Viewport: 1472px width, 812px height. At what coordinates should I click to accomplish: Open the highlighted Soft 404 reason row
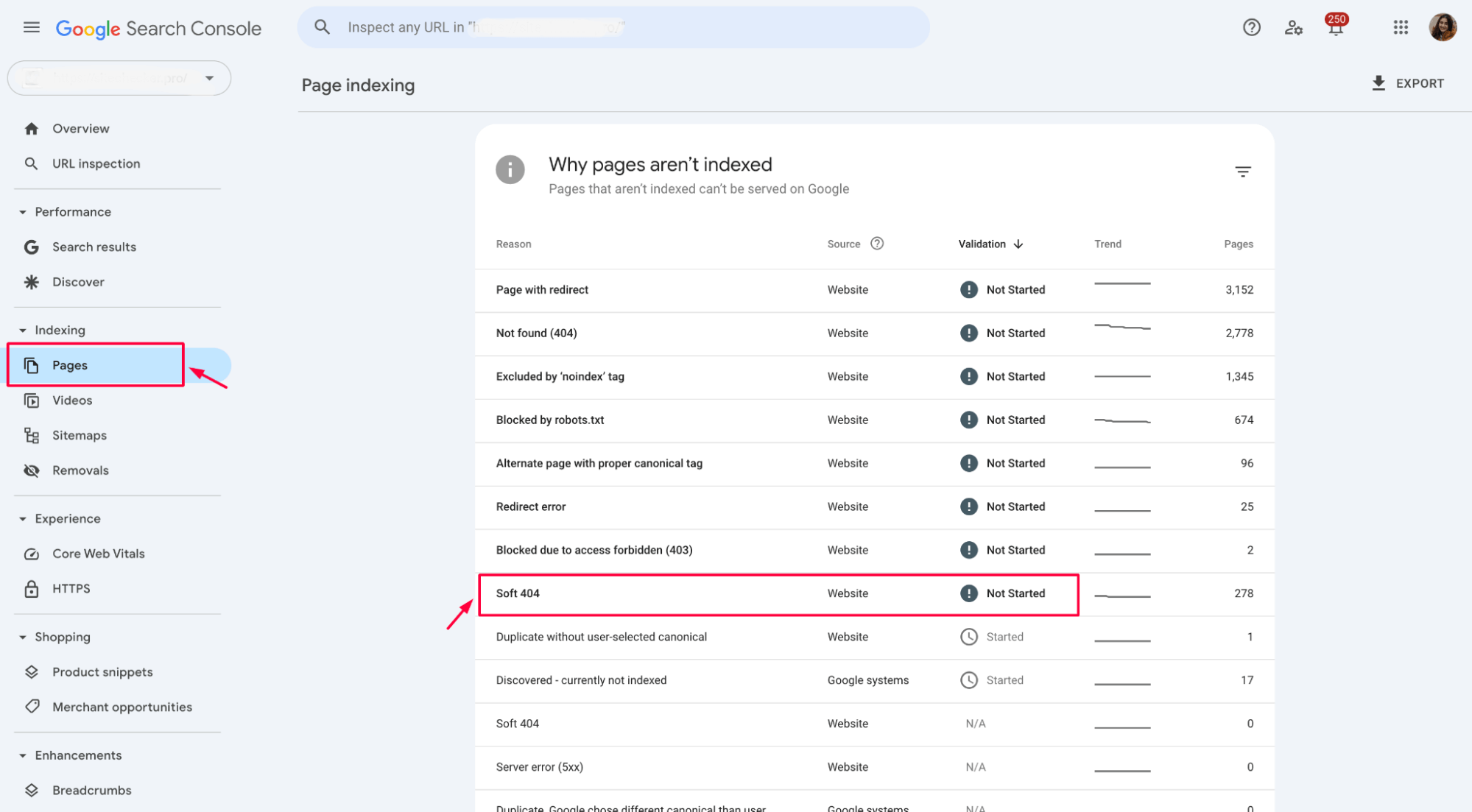pyautogui.click(x=518, y=593)
